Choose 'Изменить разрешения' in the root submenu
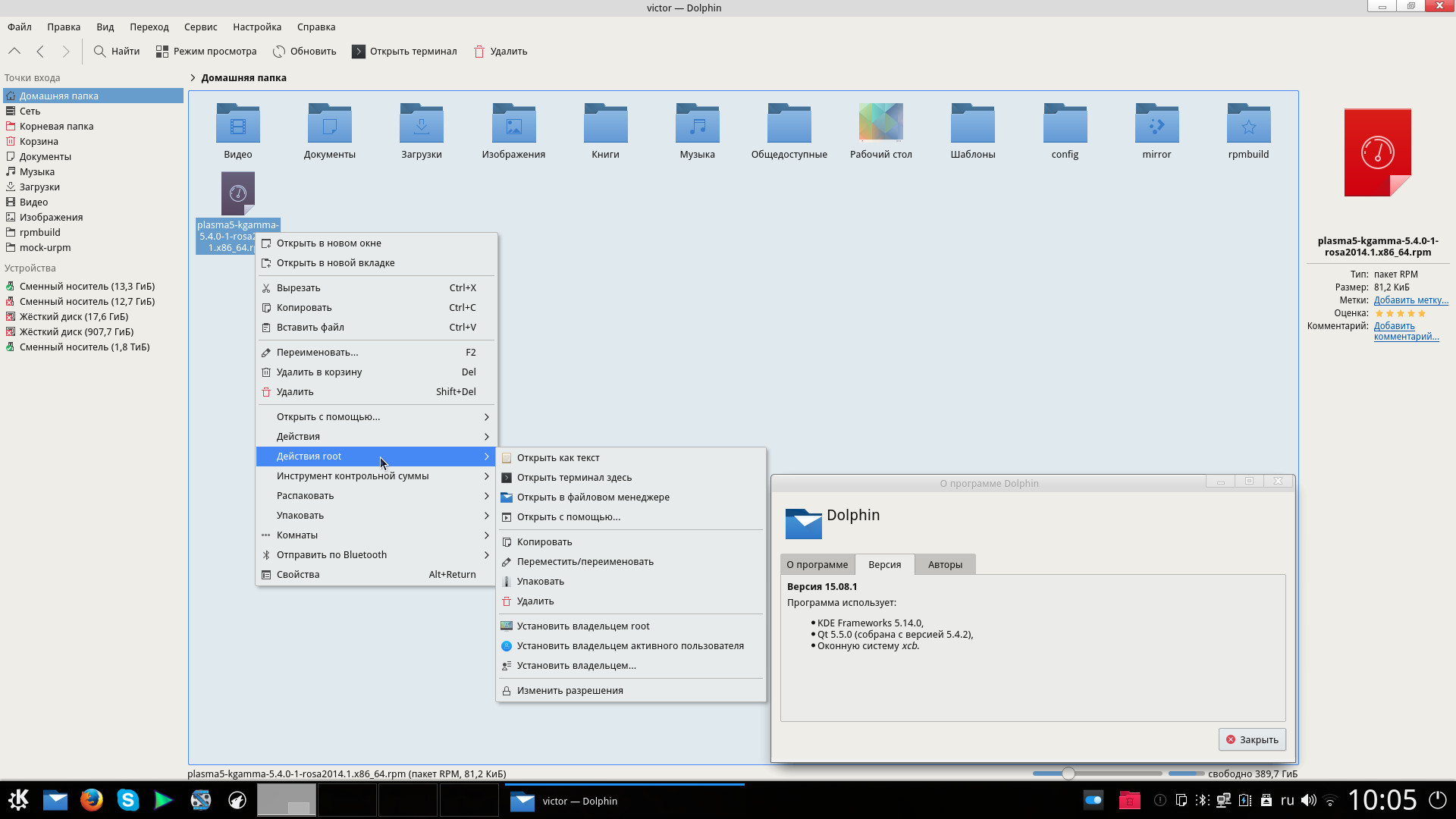 point(570,691)
